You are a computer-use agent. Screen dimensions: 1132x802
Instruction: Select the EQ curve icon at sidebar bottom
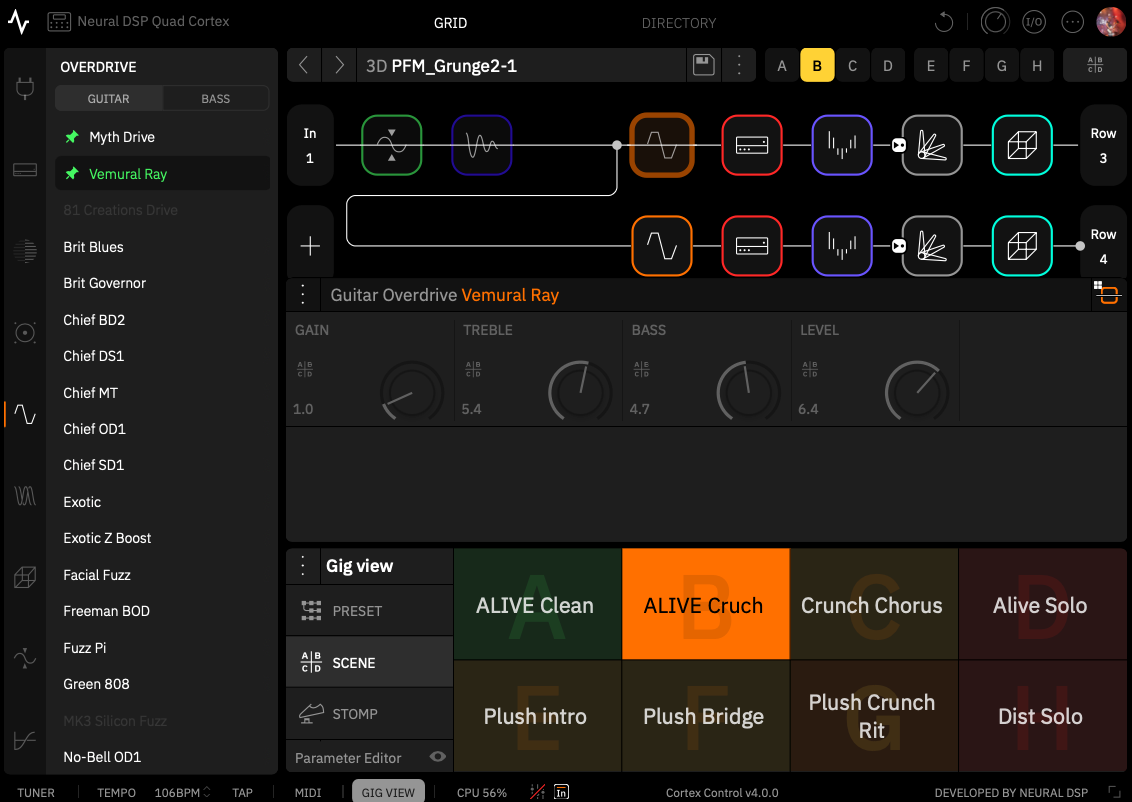point(25,741)
